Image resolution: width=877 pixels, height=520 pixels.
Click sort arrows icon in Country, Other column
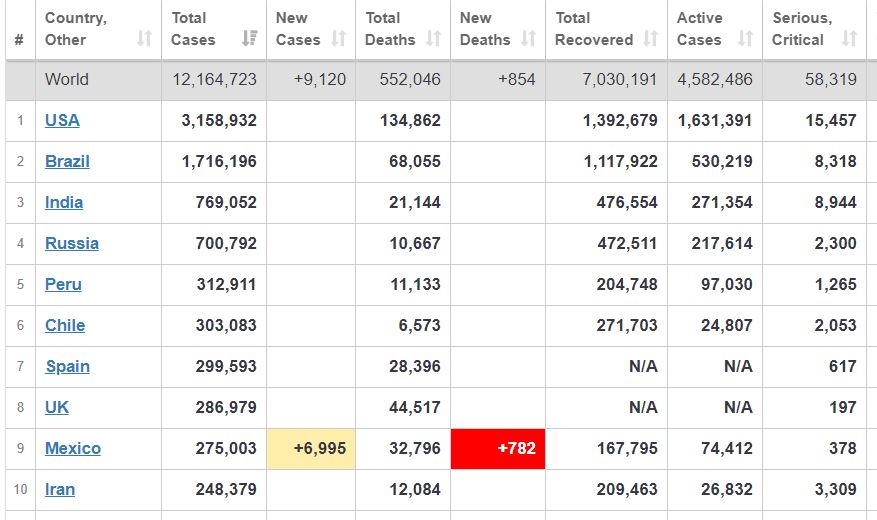pyautogui.click(x=145, y=39)
